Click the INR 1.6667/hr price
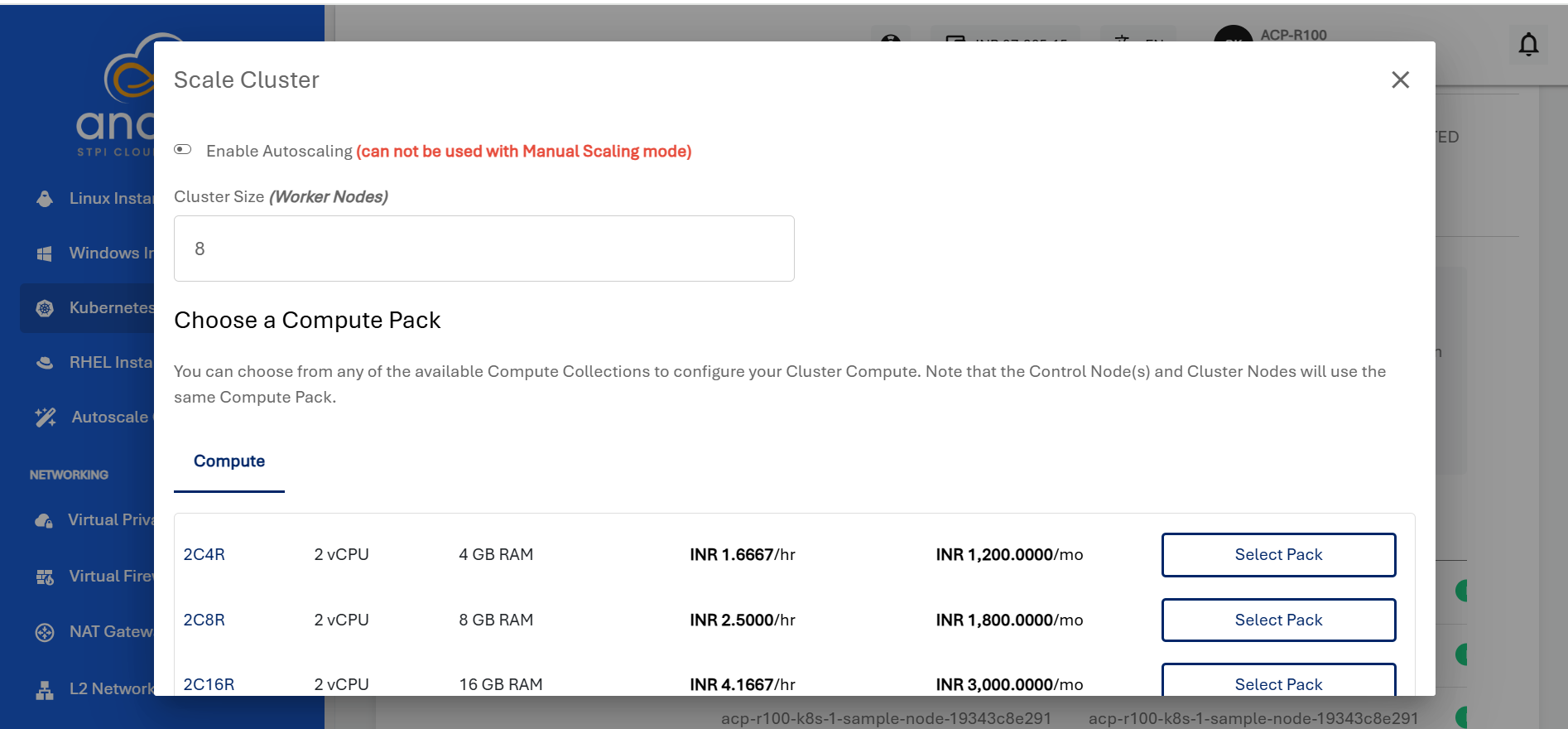This screenshot has width=1568, height=729. pyautogui.click(x=743, y=554)
